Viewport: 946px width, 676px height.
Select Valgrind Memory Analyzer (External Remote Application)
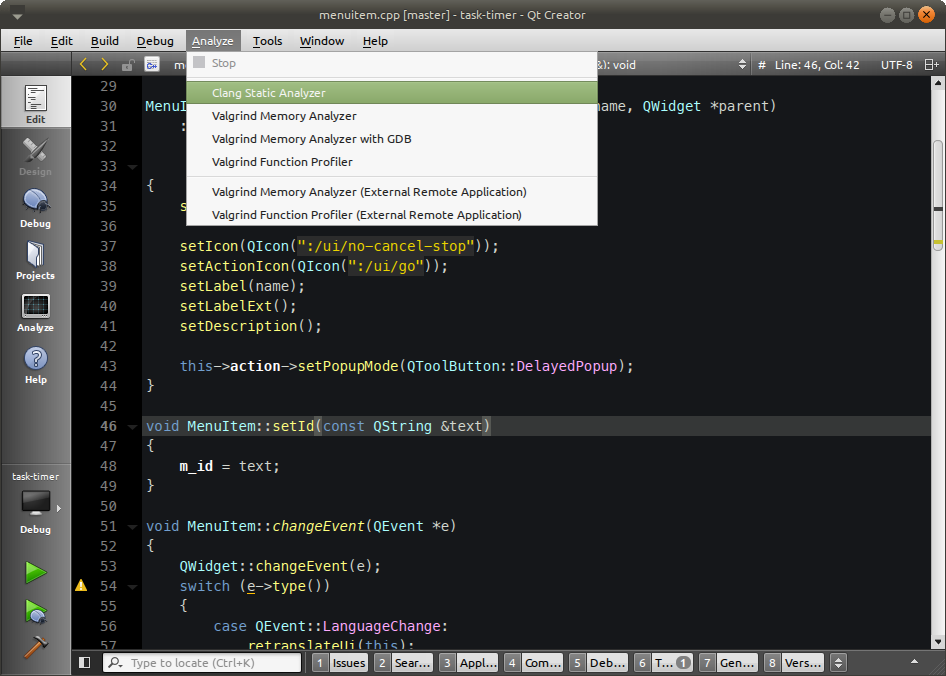coord(392,192)
